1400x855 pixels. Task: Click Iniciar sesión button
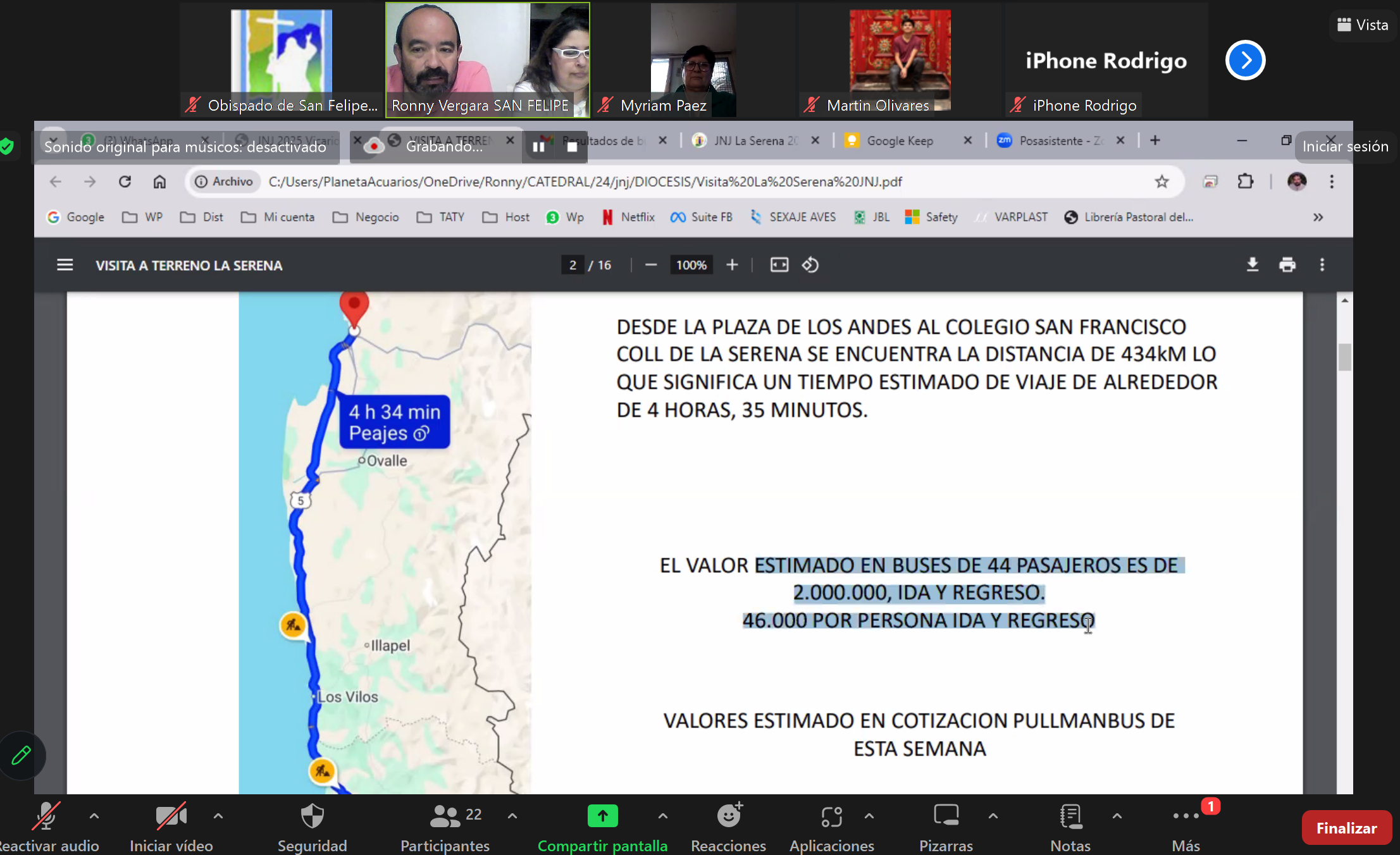pos(1345,147)
